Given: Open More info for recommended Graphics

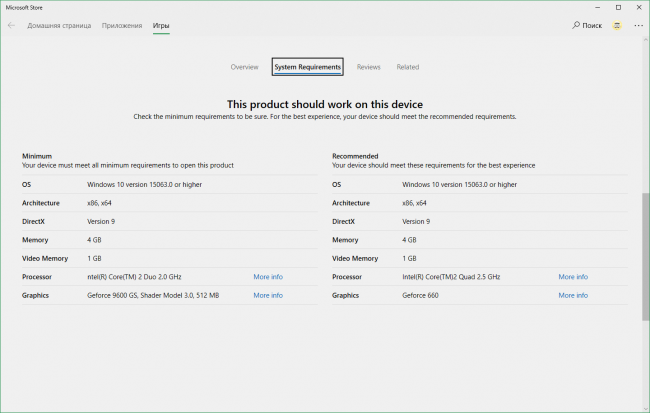Looking at the screenshot, I should tap(573, 295).
